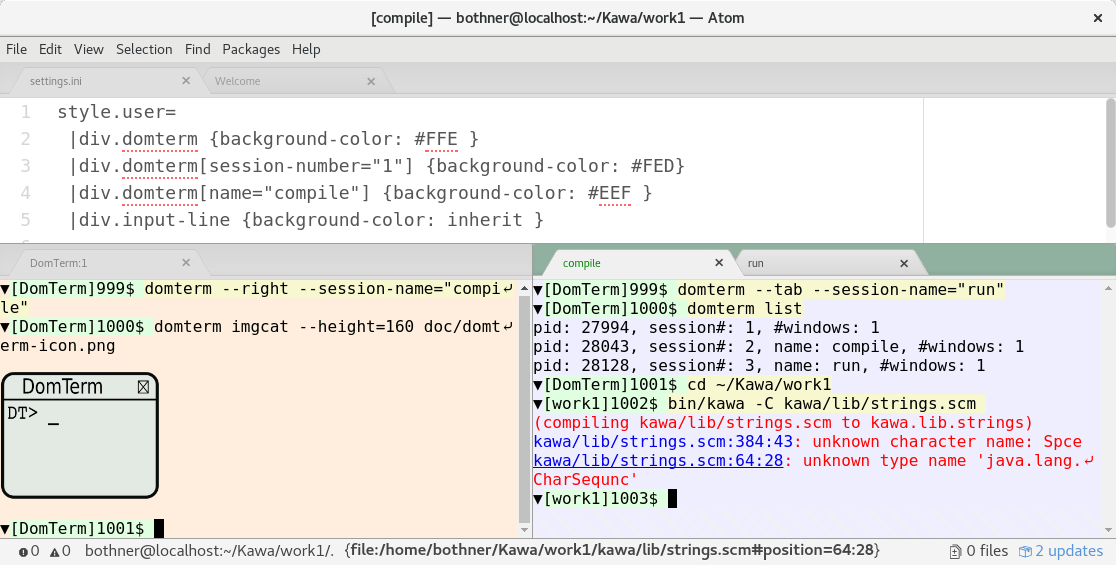Open the Selection menu
Screen dimensions: 1116x565
[x=144, y=49]
